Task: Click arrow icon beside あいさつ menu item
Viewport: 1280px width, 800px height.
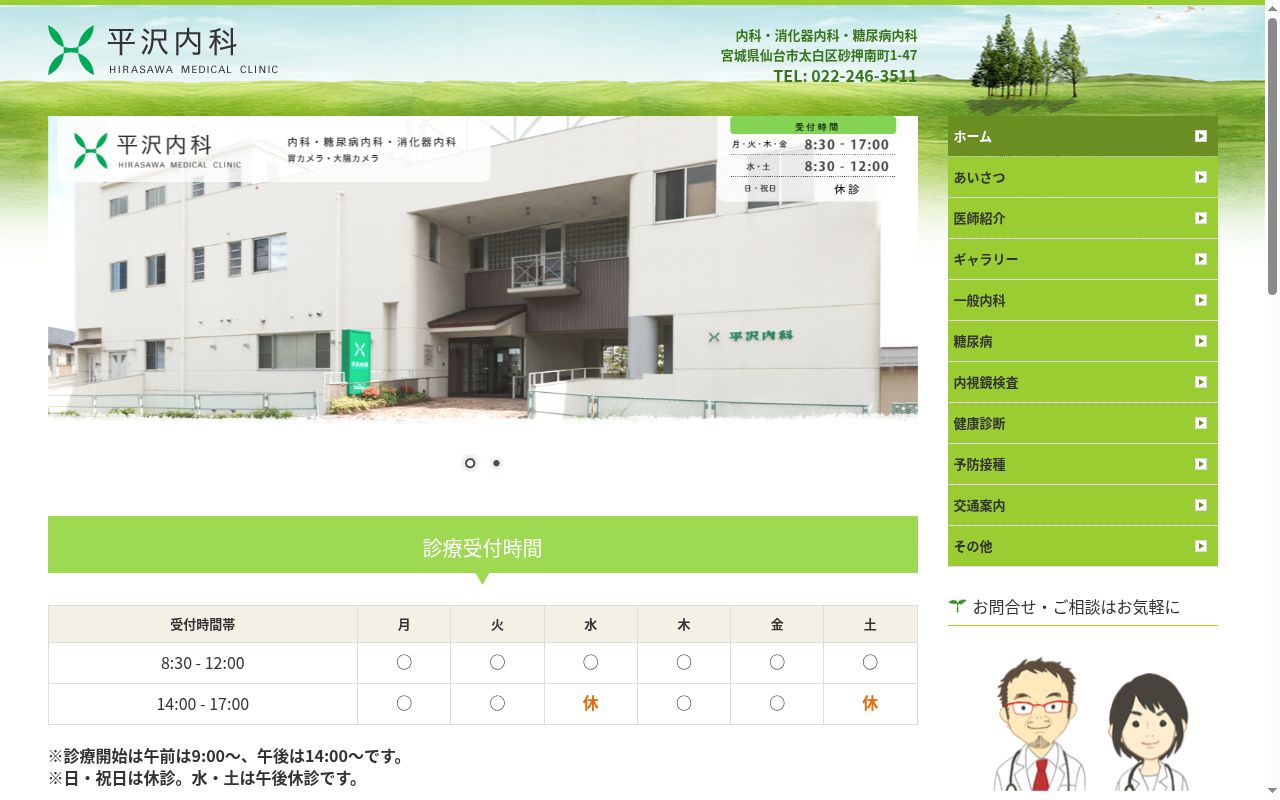Action: pos(1201,177)
